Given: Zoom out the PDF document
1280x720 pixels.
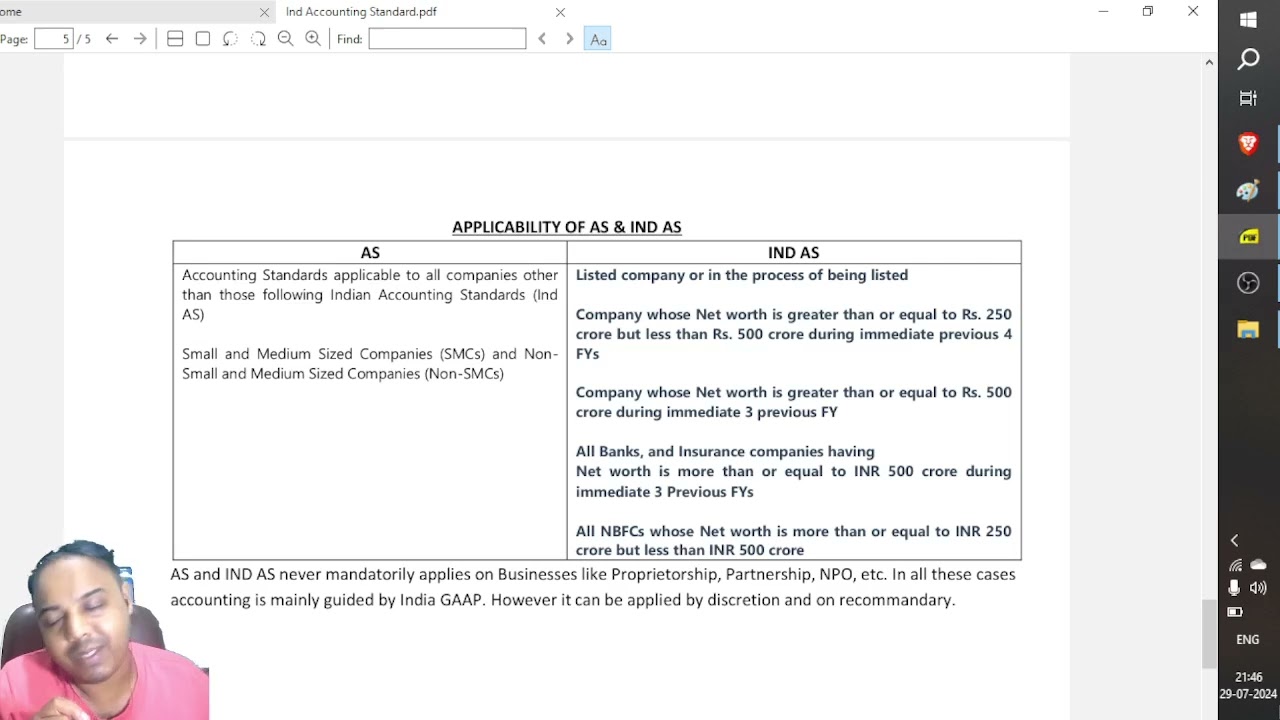Looking at the screenshot, I should 285,39.
